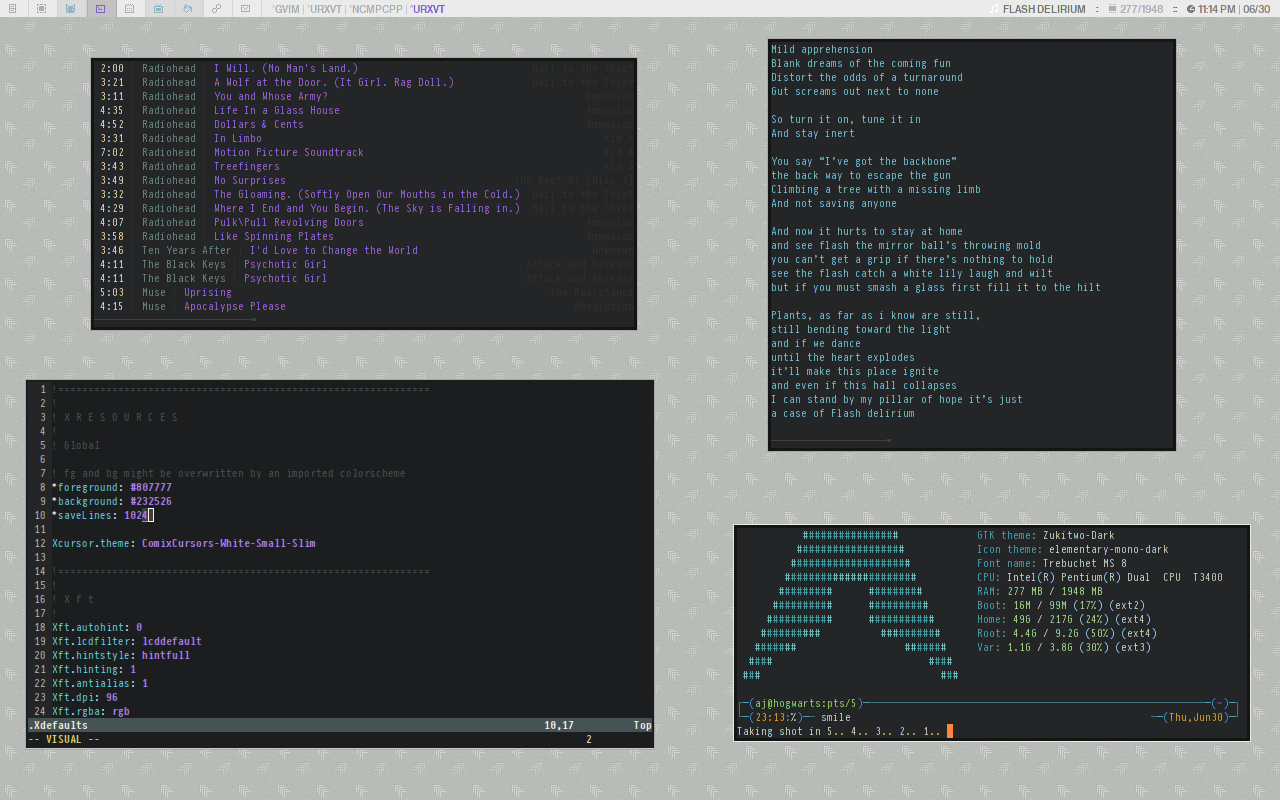Select the track No Surprises
The height and width of the screenshot is (800, 1280).
[250, 180]
